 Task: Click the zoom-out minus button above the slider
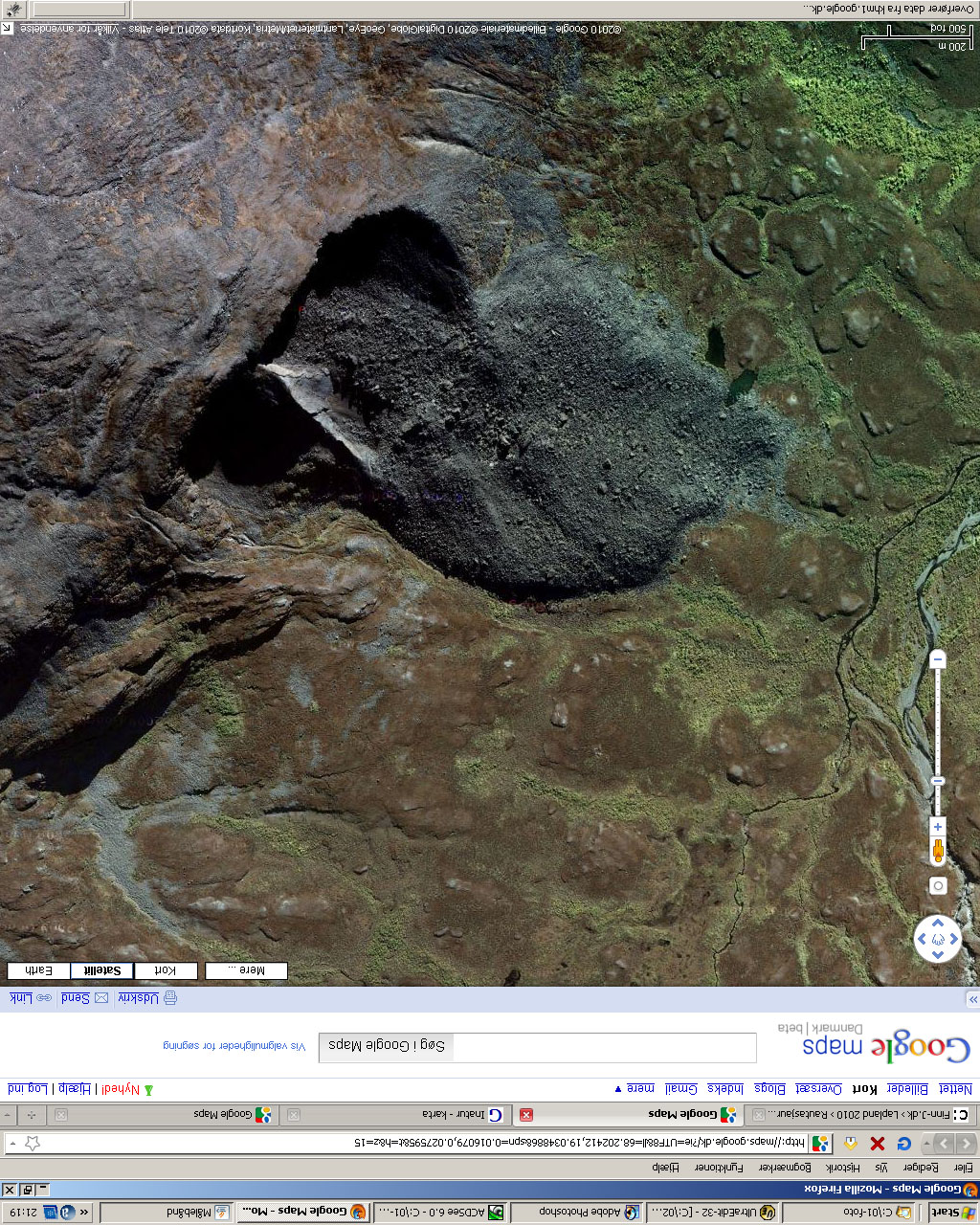click(x=938, y=659)
